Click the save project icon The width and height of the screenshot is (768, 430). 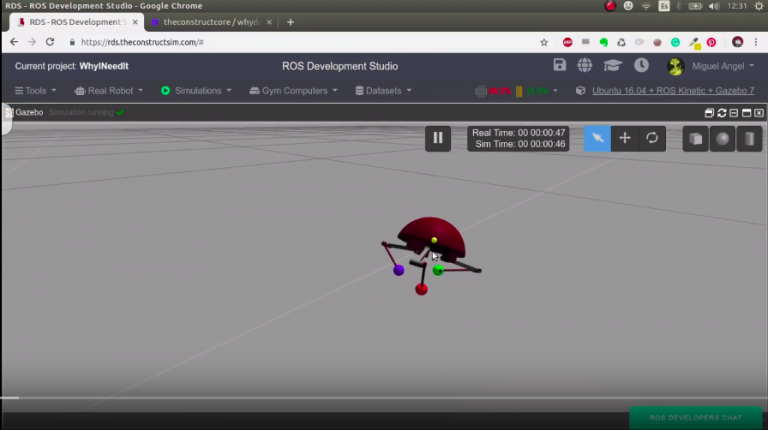(x=559, y=65)
